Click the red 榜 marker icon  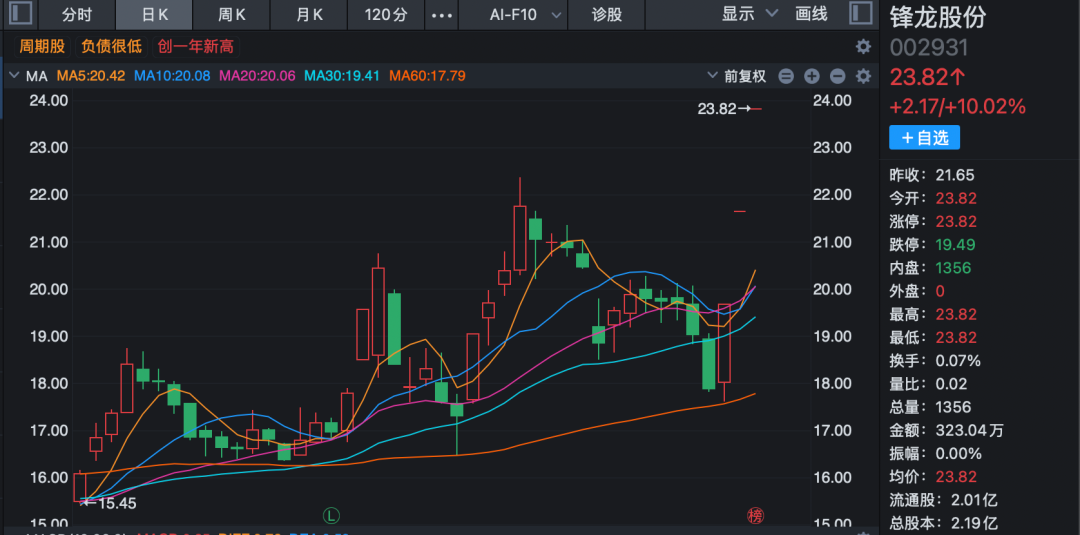(755, 515)
